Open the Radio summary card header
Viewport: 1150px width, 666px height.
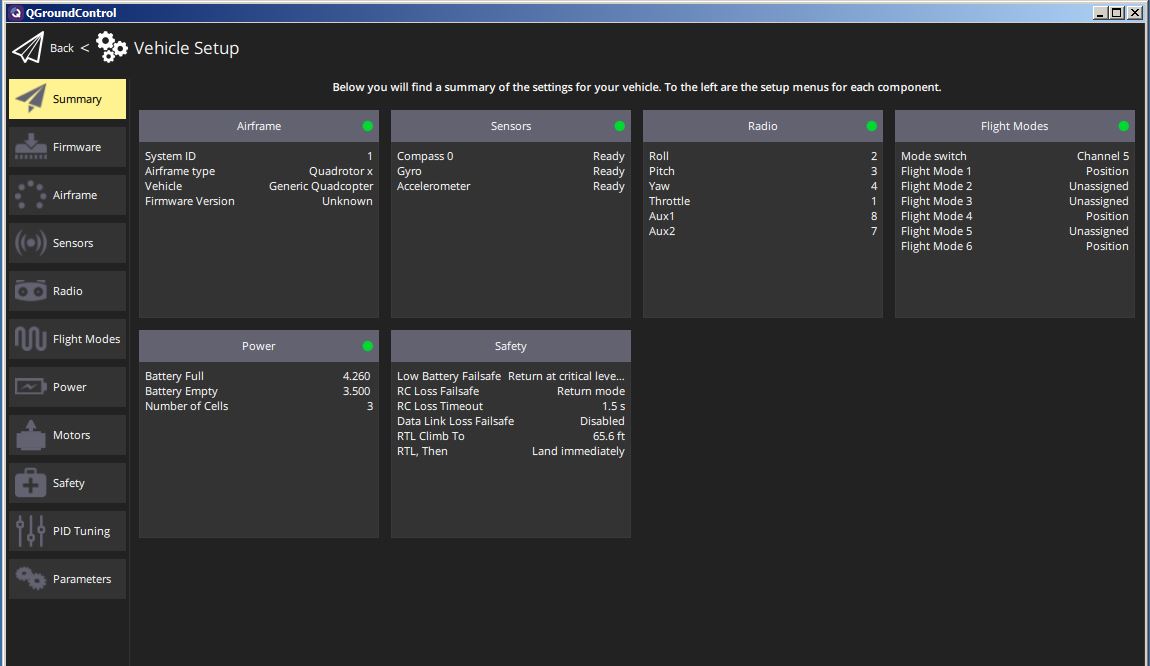(763, 126)
